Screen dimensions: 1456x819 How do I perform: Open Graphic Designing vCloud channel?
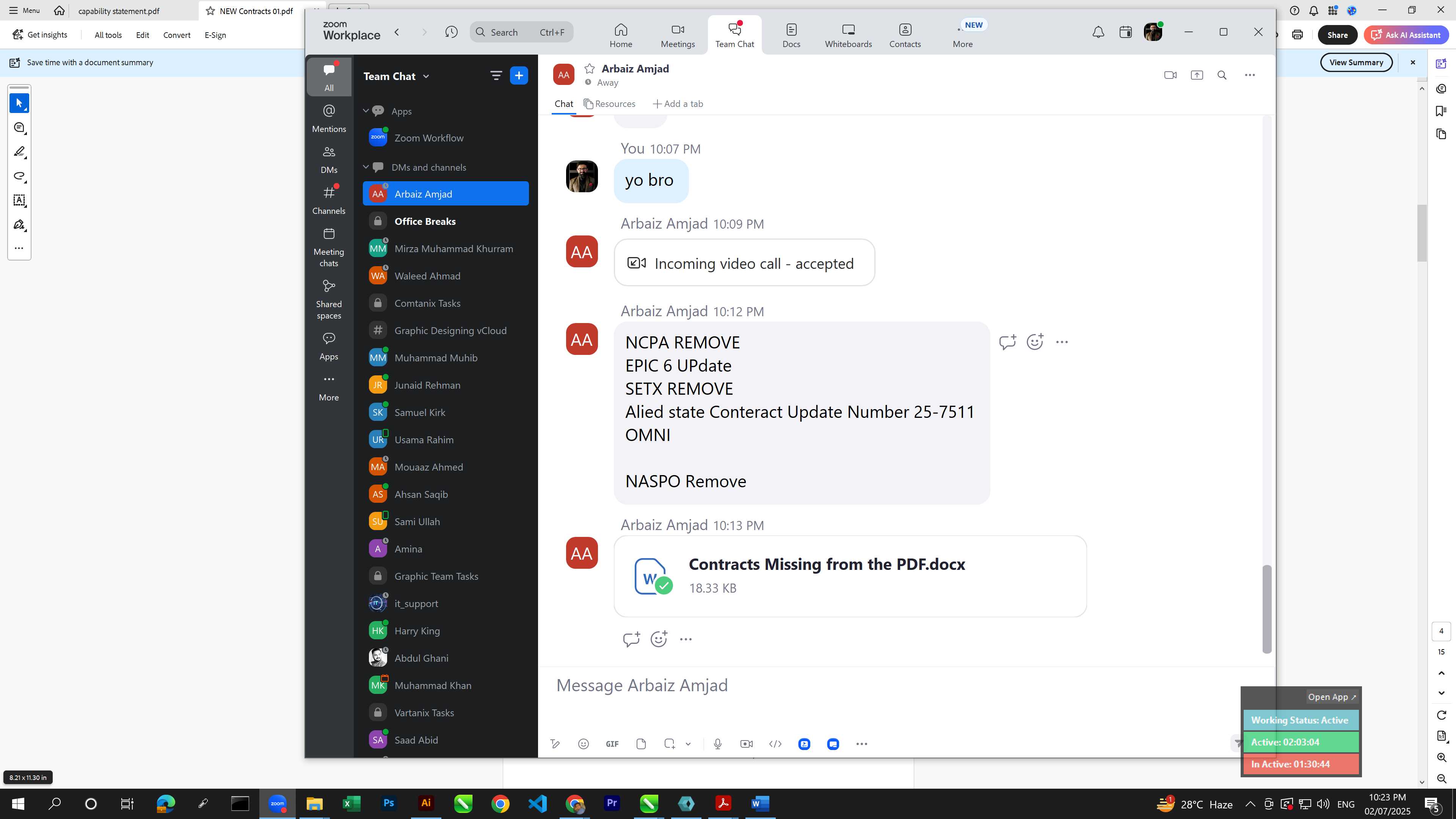pos(446,331)
